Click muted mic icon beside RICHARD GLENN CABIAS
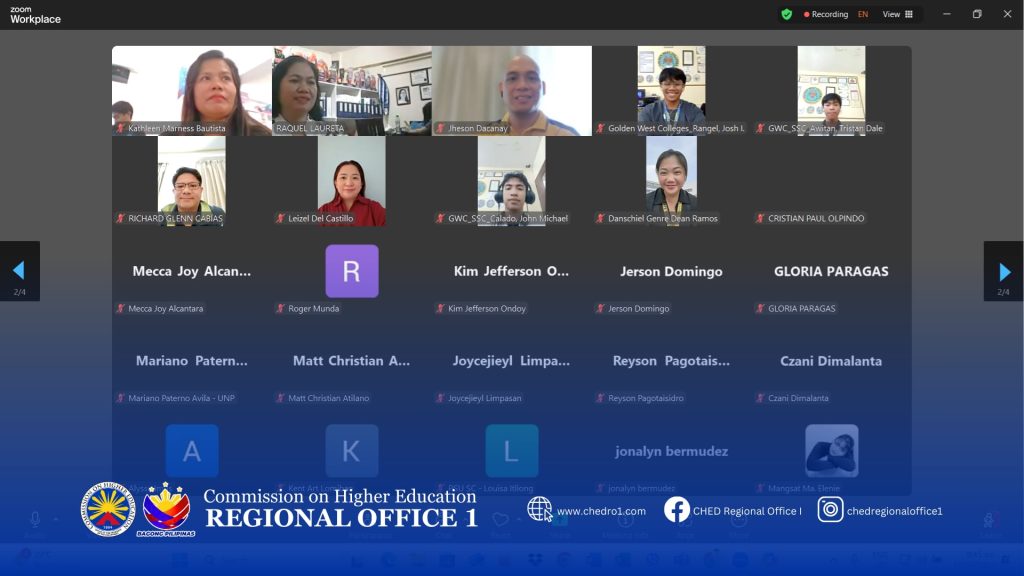Viewport: 1024px width, 576px height. click(120, 219)
